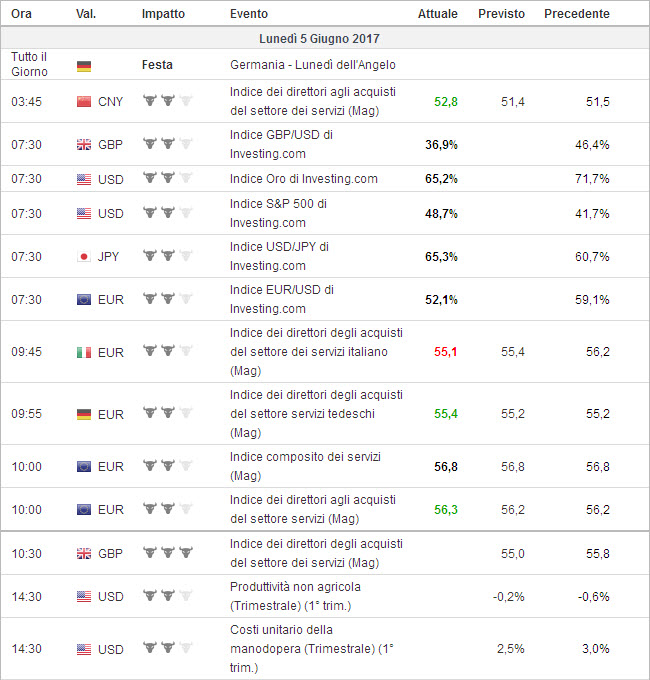This screenshot has height=680, width=650.
Task: Click the bull impact icons in the CNY row
Action: point(167,101)
